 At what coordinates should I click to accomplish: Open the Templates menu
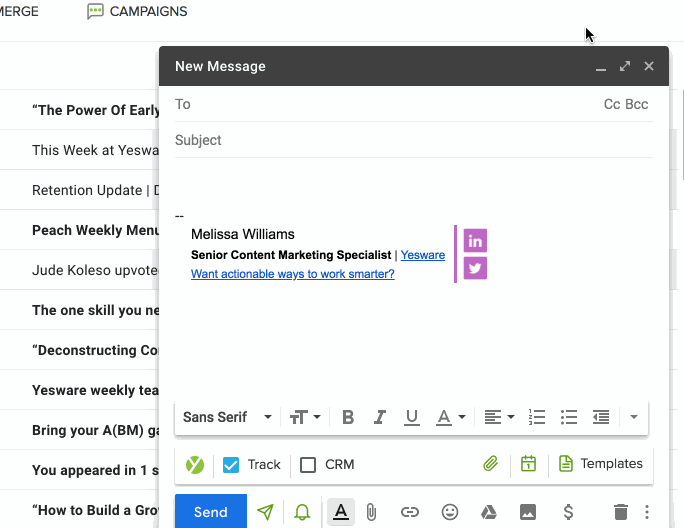pos(600,464)
